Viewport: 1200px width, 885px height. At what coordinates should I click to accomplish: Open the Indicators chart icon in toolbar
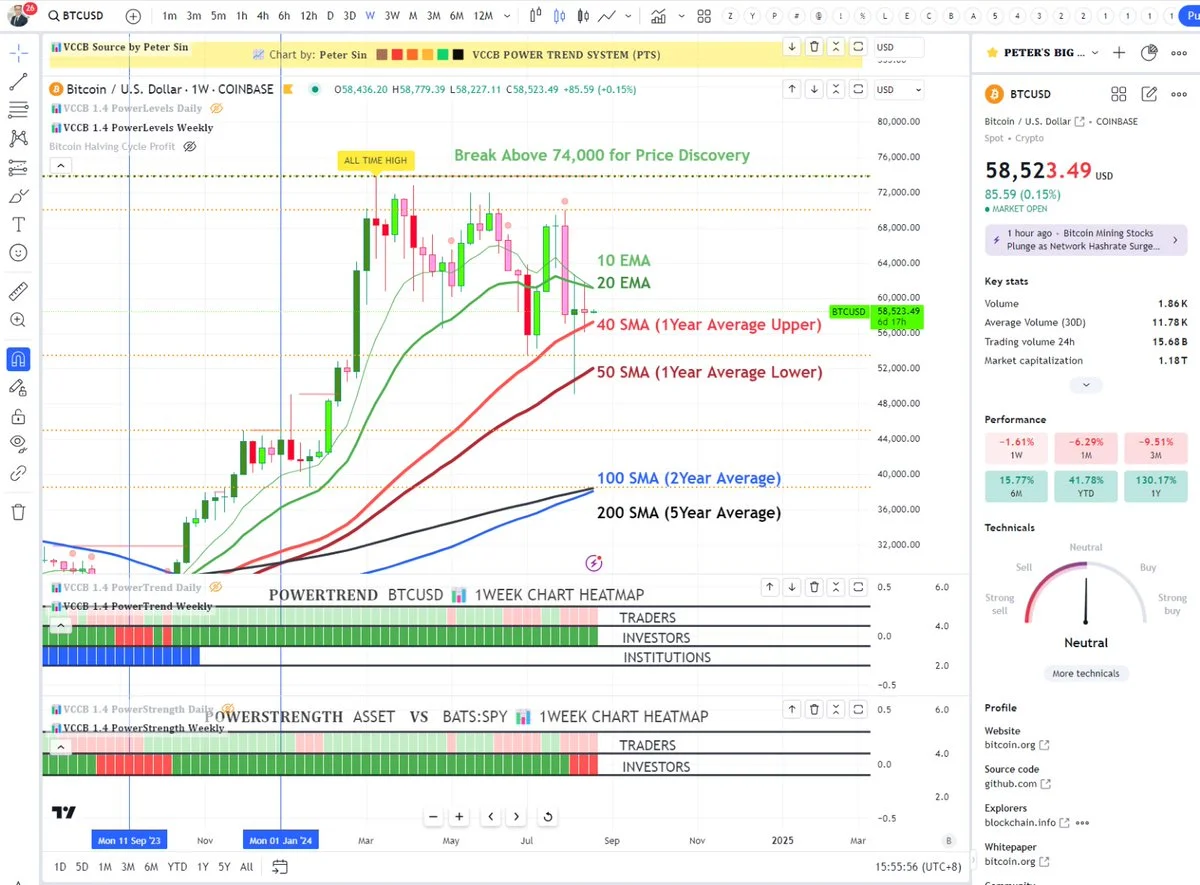tap(658, 16)
